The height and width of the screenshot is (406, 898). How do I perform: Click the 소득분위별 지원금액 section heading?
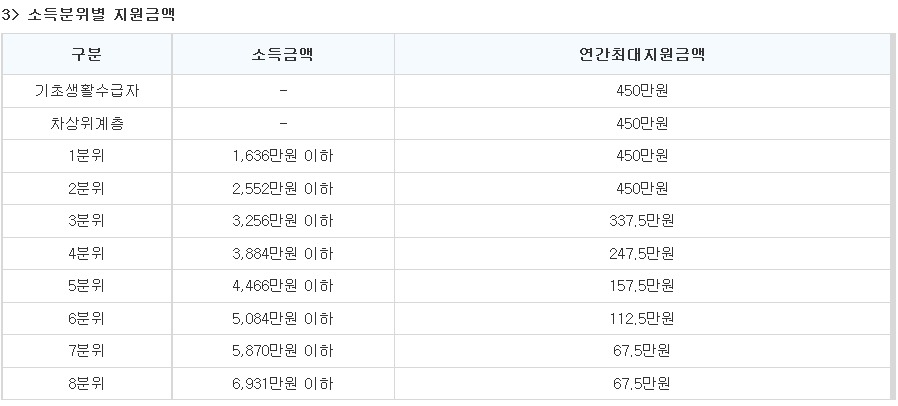pos(101,15)
